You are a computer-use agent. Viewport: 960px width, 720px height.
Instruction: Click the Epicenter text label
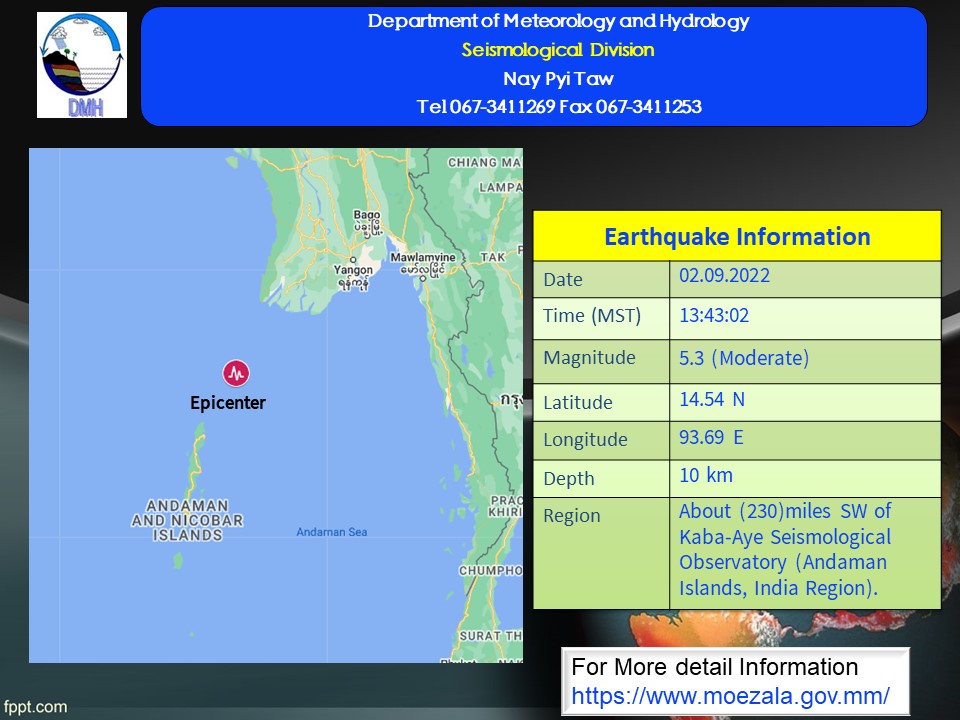(x=228, y=404)
